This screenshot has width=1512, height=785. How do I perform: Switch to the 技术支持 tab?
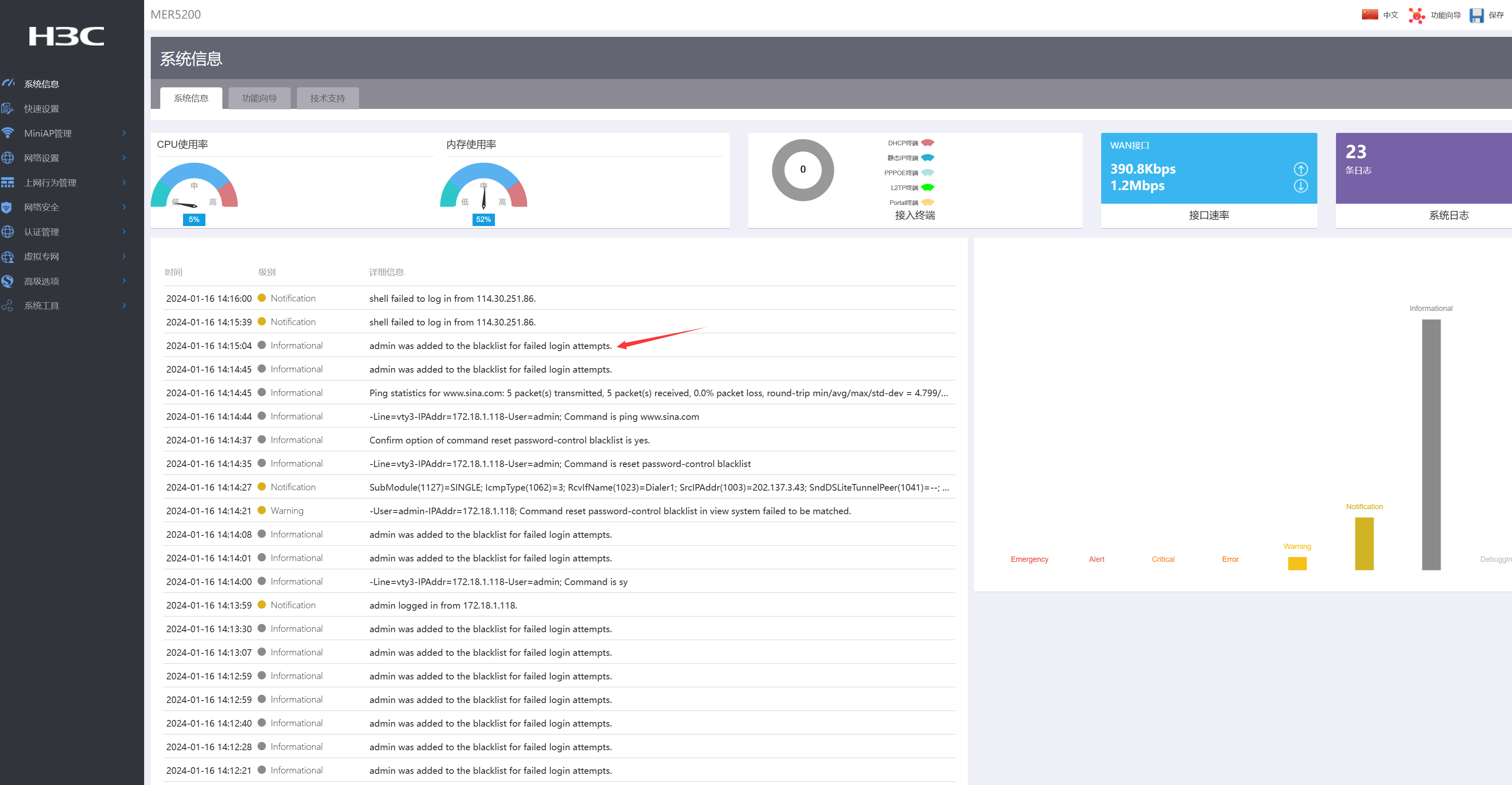328,98
